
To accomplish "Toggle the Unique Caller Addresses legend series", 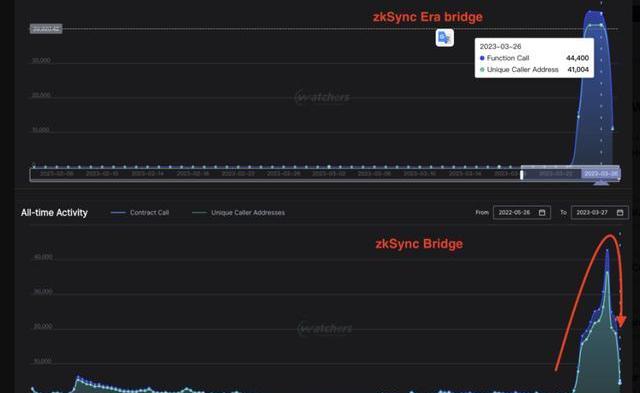I will coord(238,213).
